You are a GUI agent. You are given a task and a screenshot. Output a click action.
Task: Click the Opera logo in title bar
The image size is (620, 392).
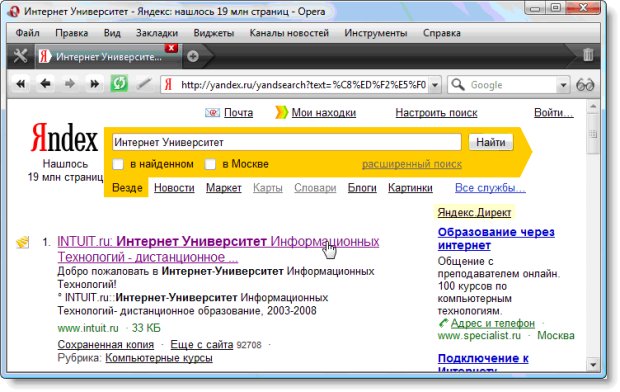(14, 11)
